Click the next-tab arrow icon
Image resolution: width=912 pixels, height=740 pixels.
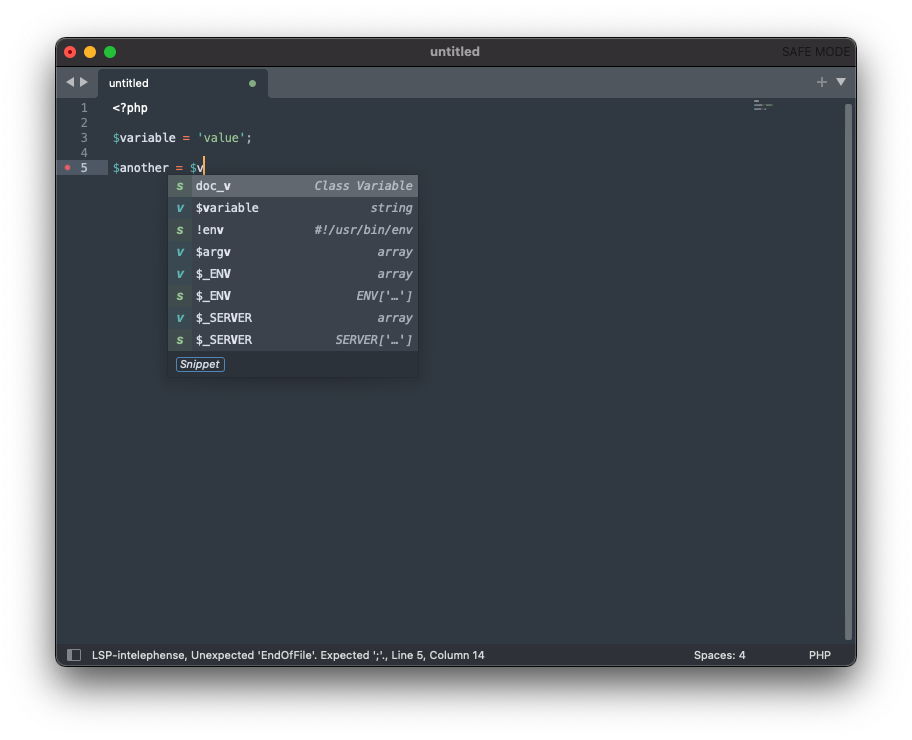(86, 82)
